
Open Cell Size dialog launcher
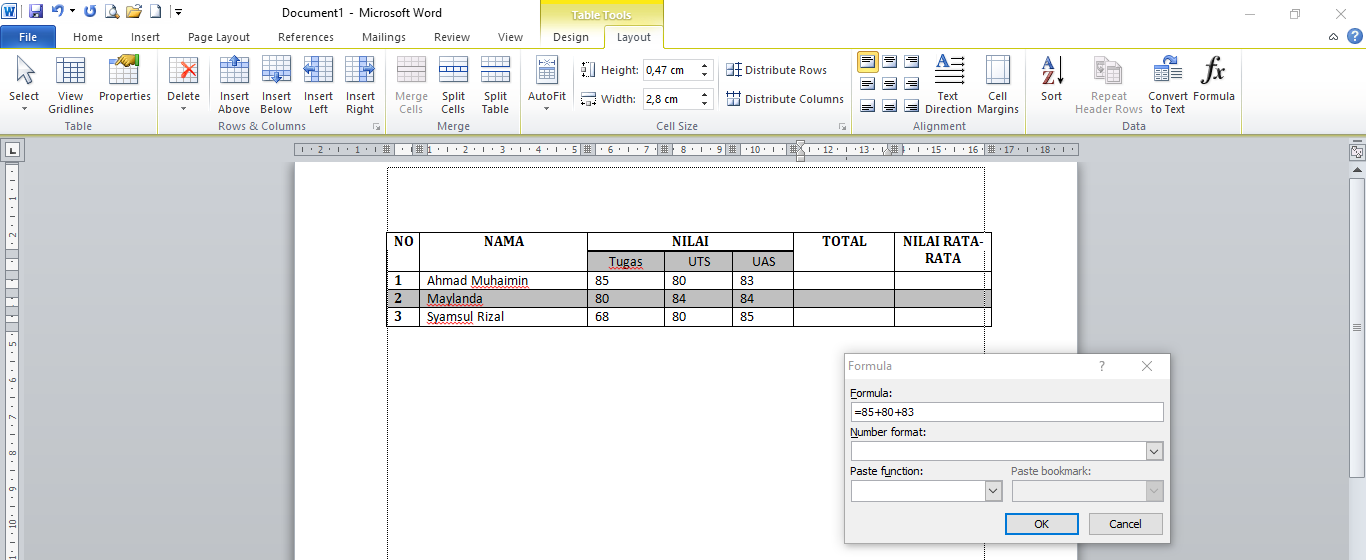click(842, 127)
